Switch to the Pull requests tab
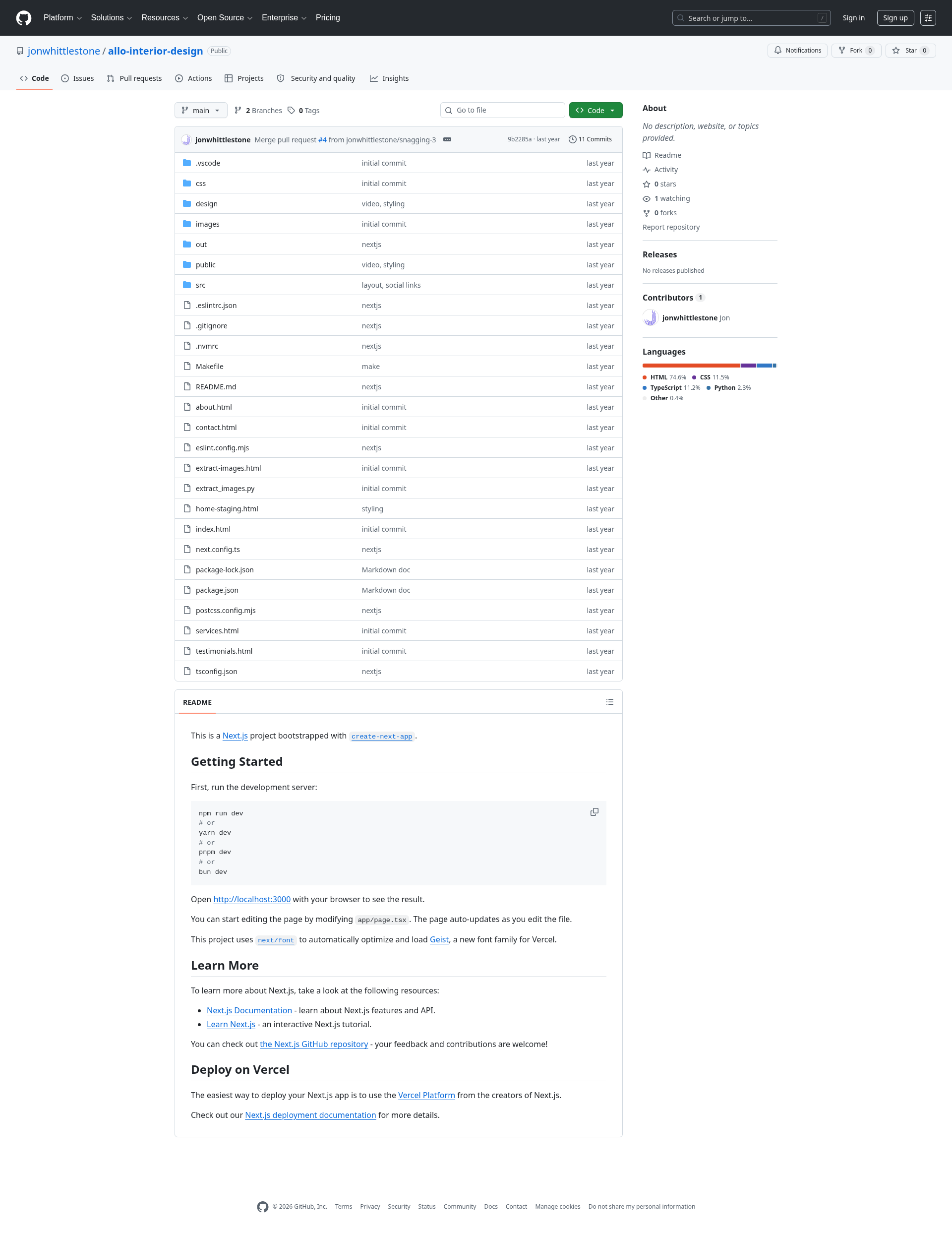Viewport: 952px width, 1233px height. 134,78
